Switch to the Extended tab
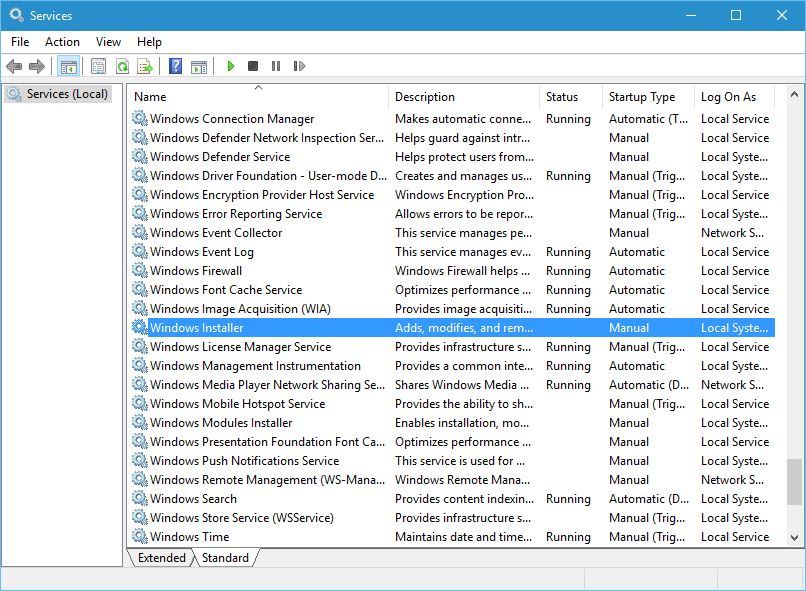 click(x=161, y=558)
